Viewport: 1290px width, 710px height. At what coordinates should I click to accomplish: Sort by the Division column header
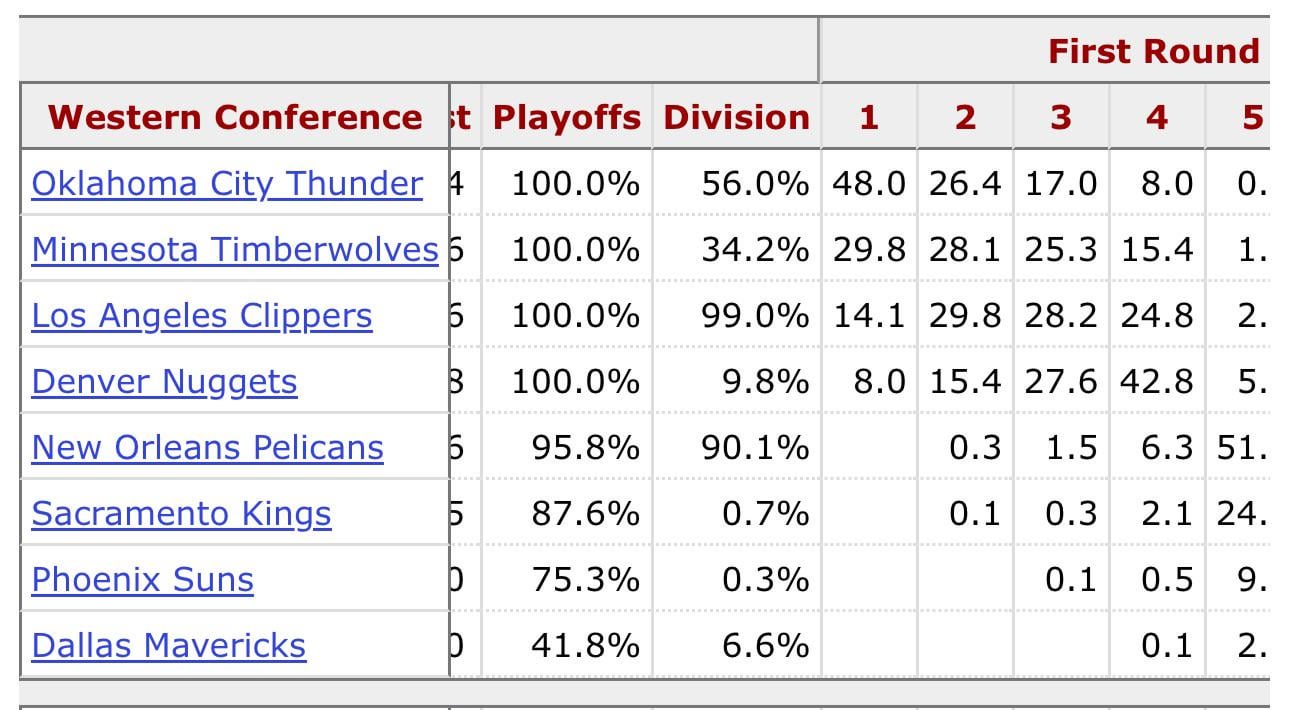click(x=736, y=117)
